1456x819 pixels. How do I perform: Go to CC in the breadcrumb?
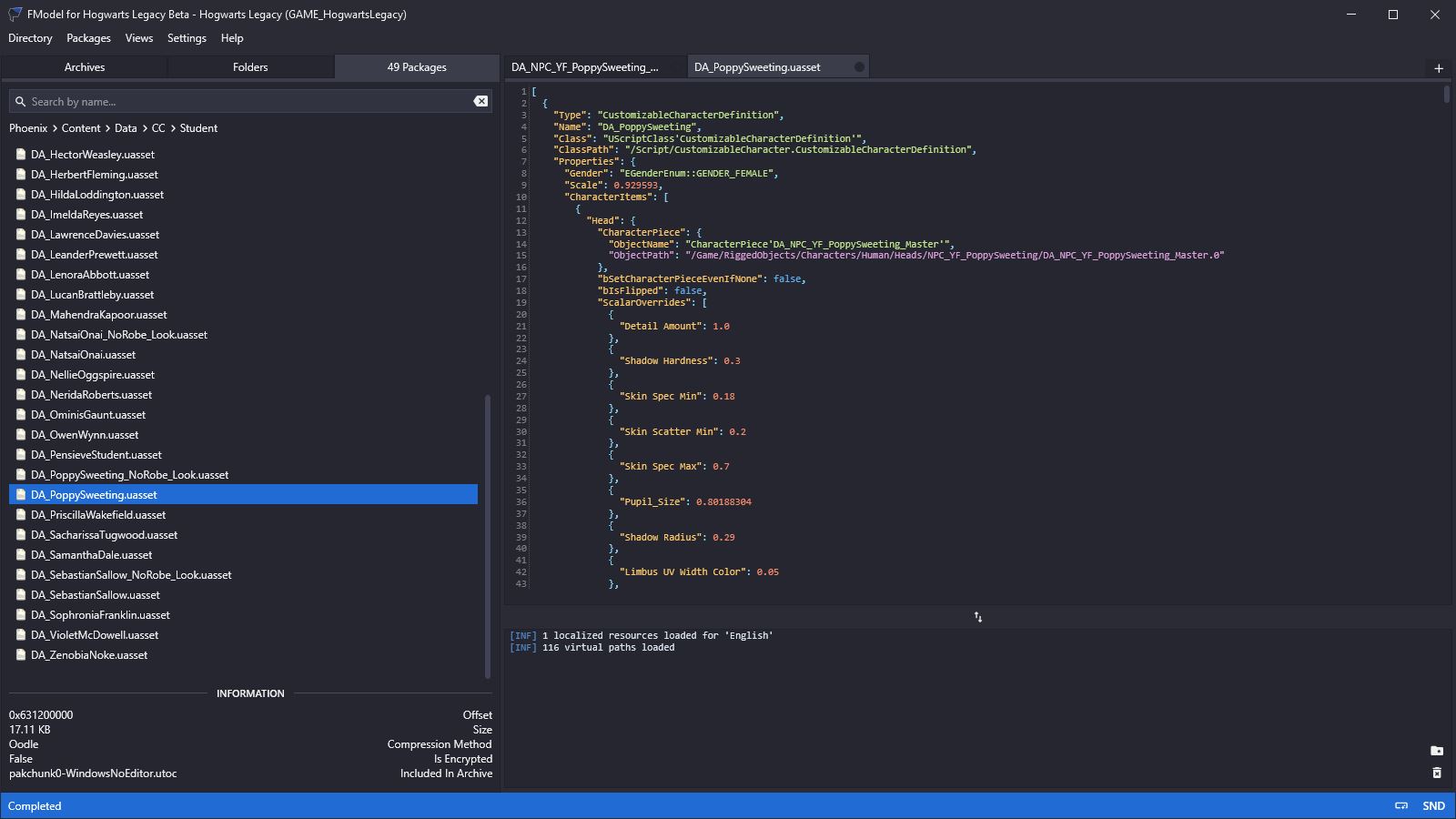tap(158, 128)
